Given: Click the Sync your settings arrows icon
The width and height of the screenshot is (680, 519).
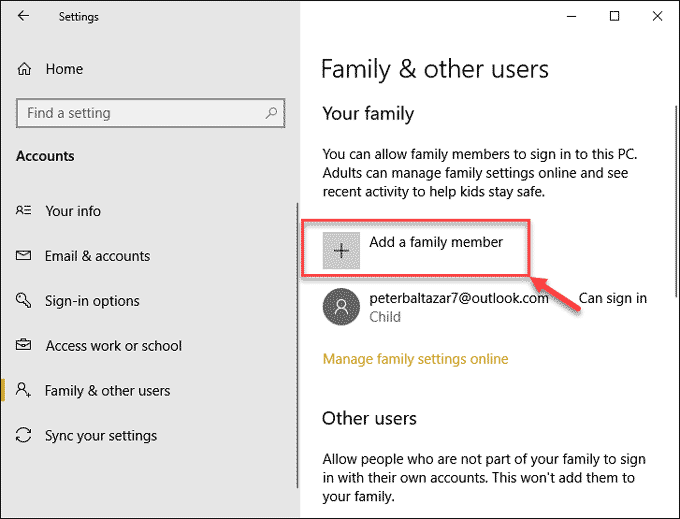Looking at the screenshot, I should (23, 435).
